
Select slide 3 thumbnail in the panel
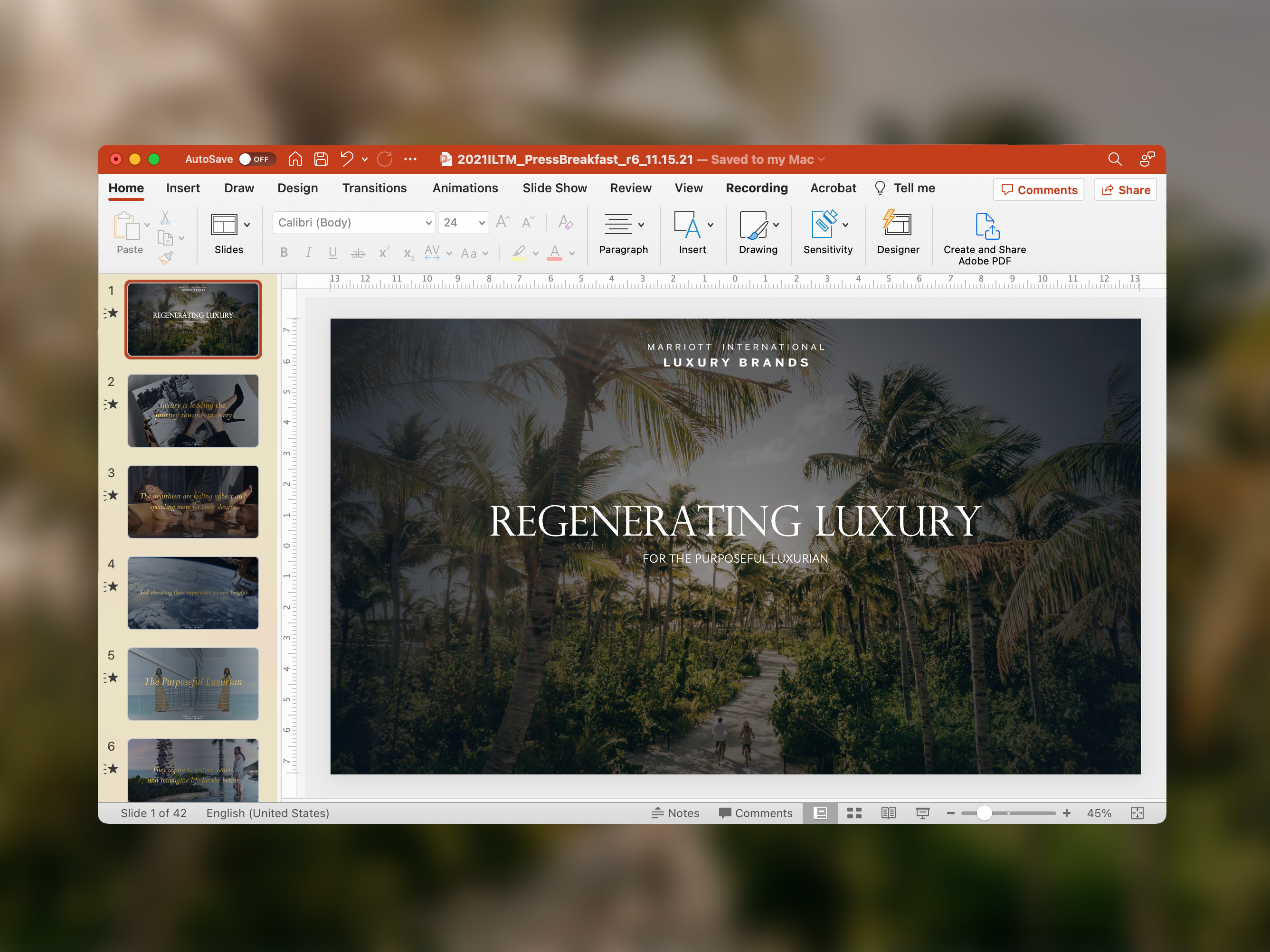[x=193, y=501]
